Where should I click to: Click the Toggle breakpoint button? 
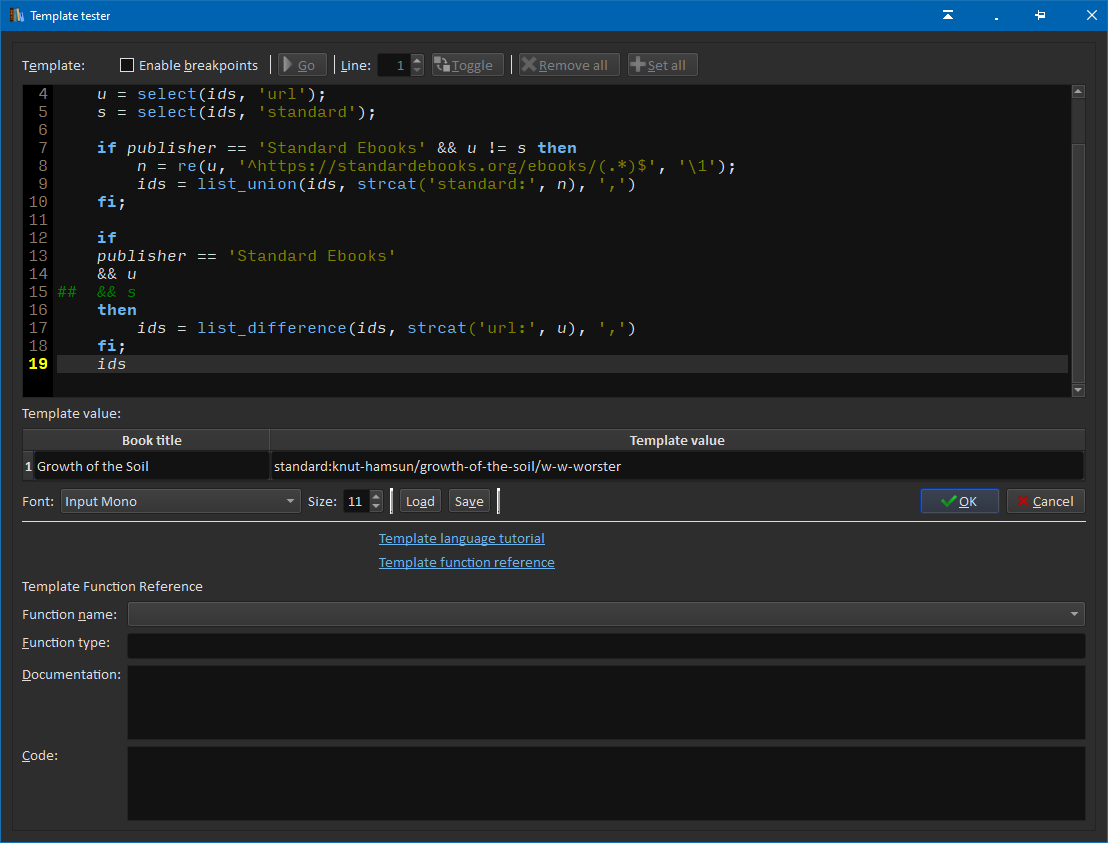[468, 65]
